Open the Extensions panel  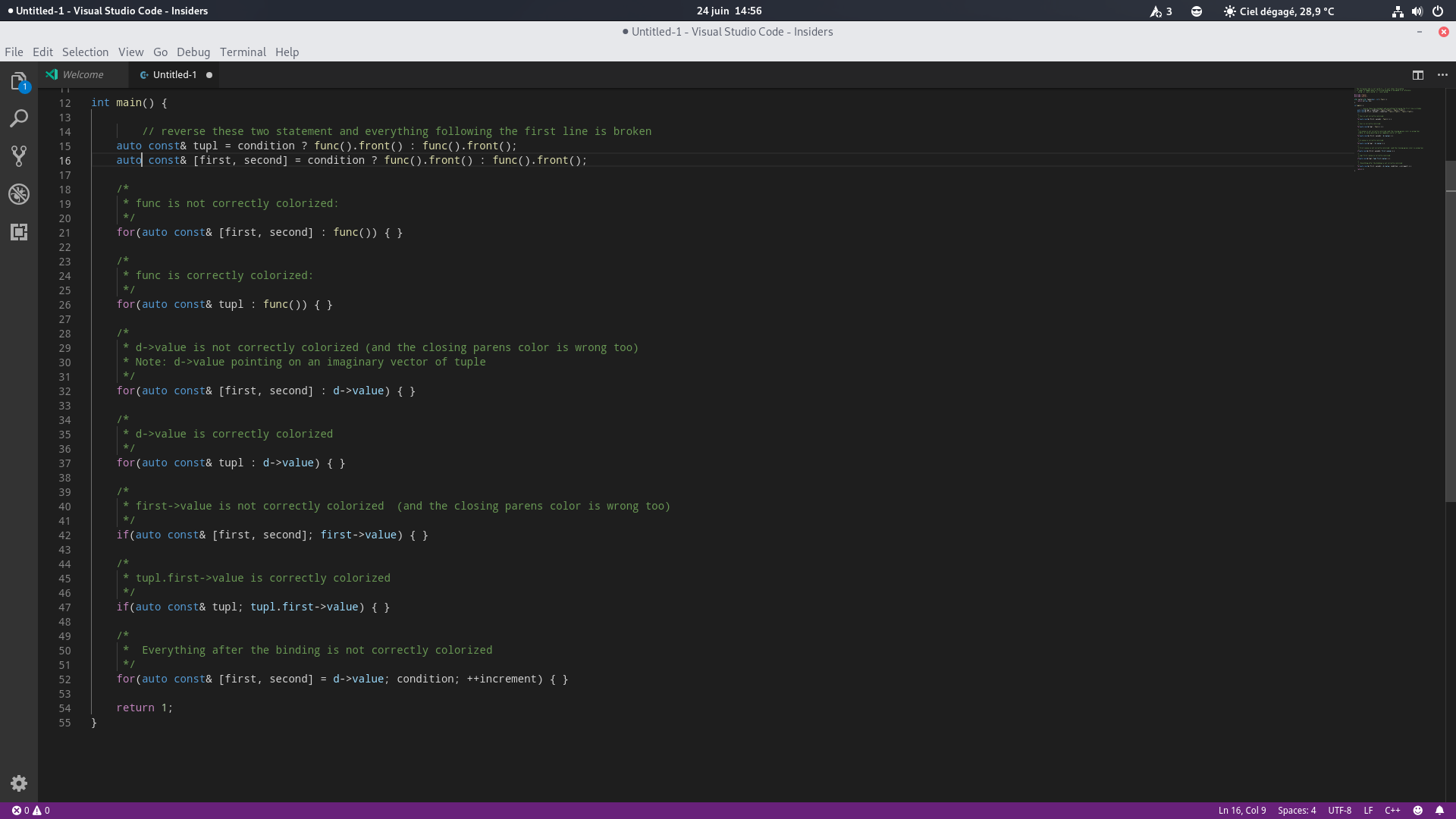(19, 232)
